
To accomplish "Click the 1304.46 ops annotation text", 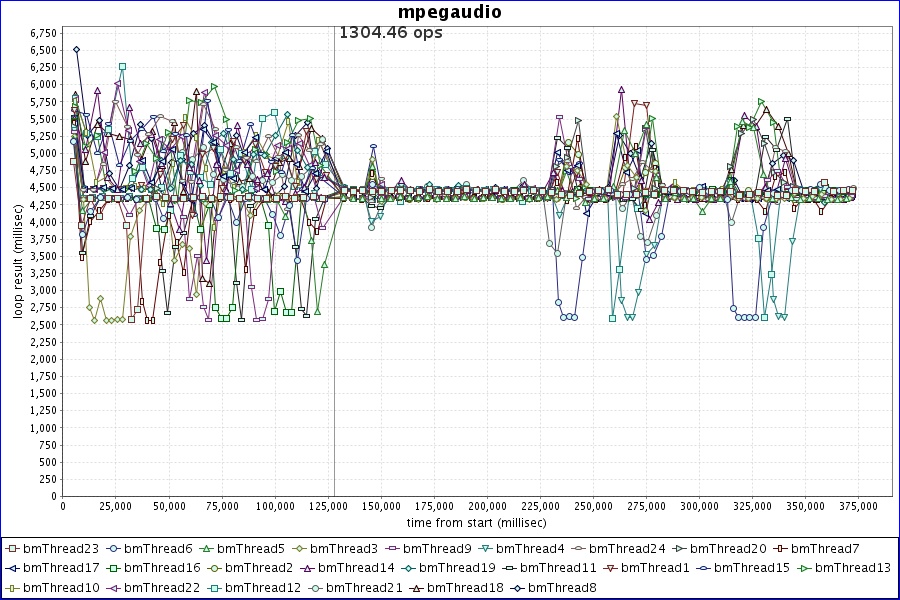I will (x=391, y=32).
